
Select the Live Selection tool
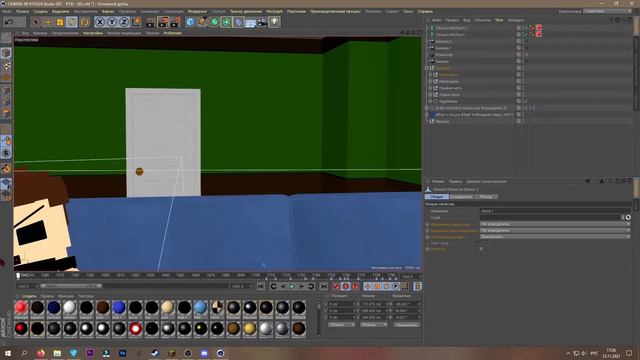(36, 22)
